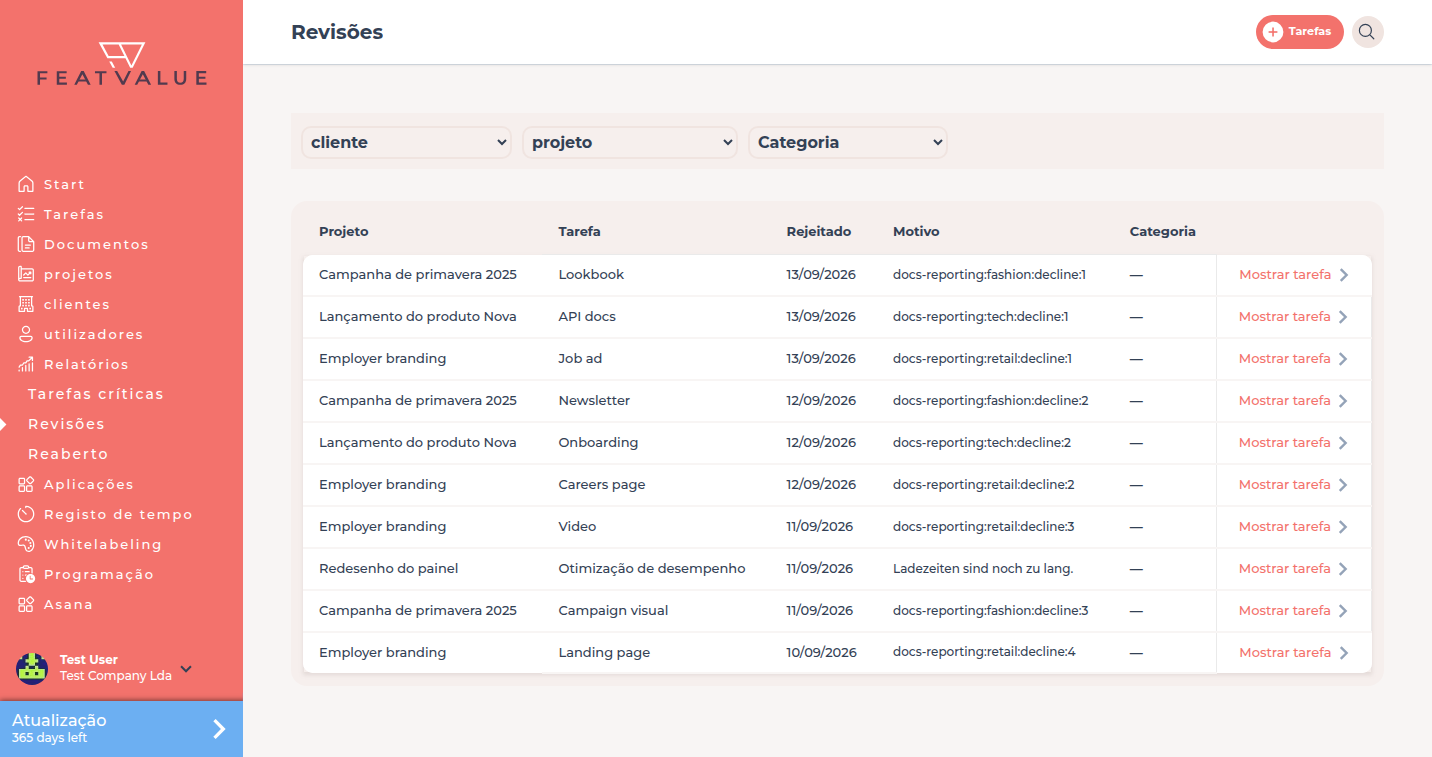The image size is (1432, 757).
Task: Open the cliente filter dropdown
Action: click(x=406, y=142)
